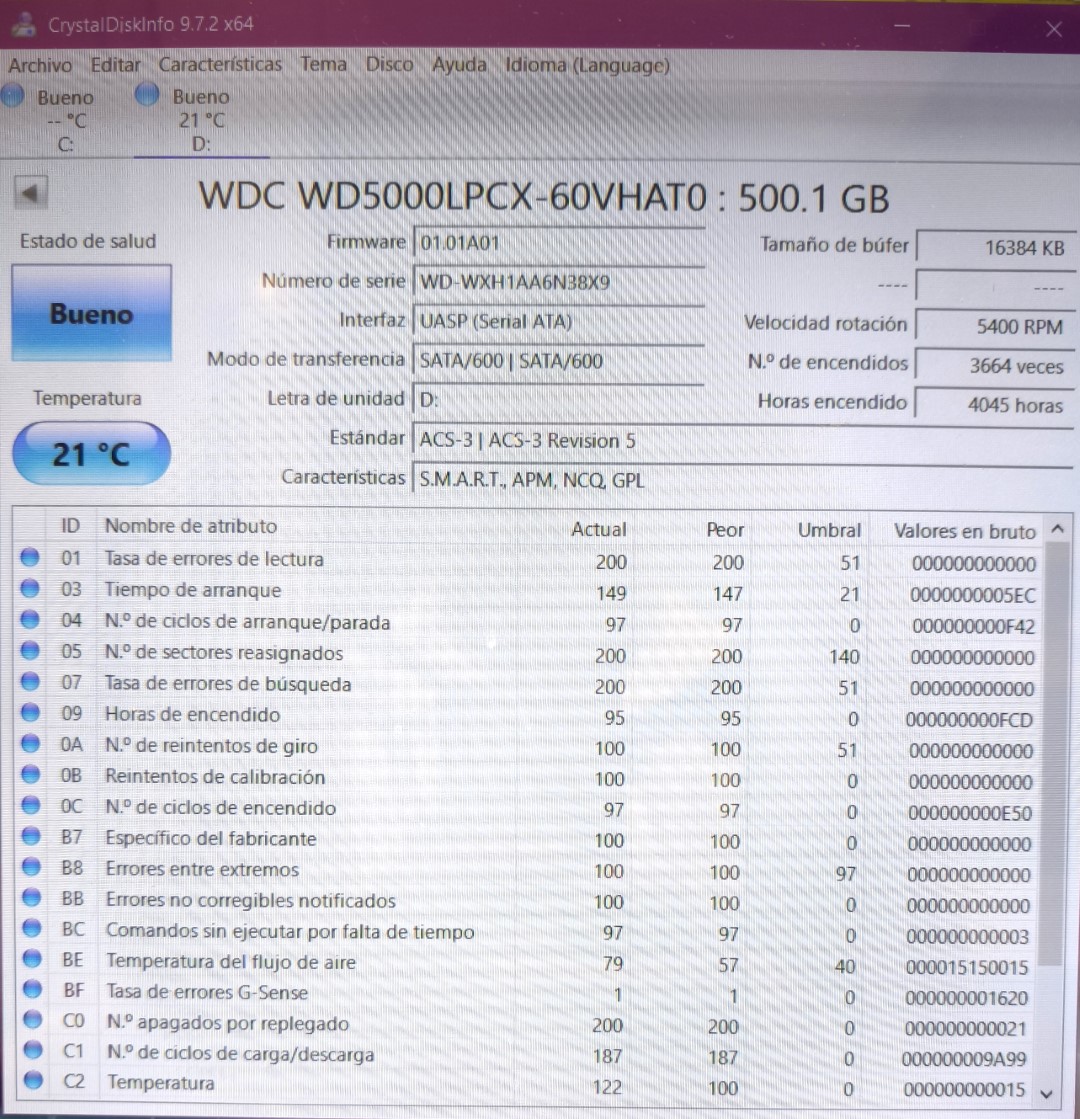Viewport: 1080px width, 1119px height.
Task: Click the power-on count 3664 veces
Action: coord(996,365)
